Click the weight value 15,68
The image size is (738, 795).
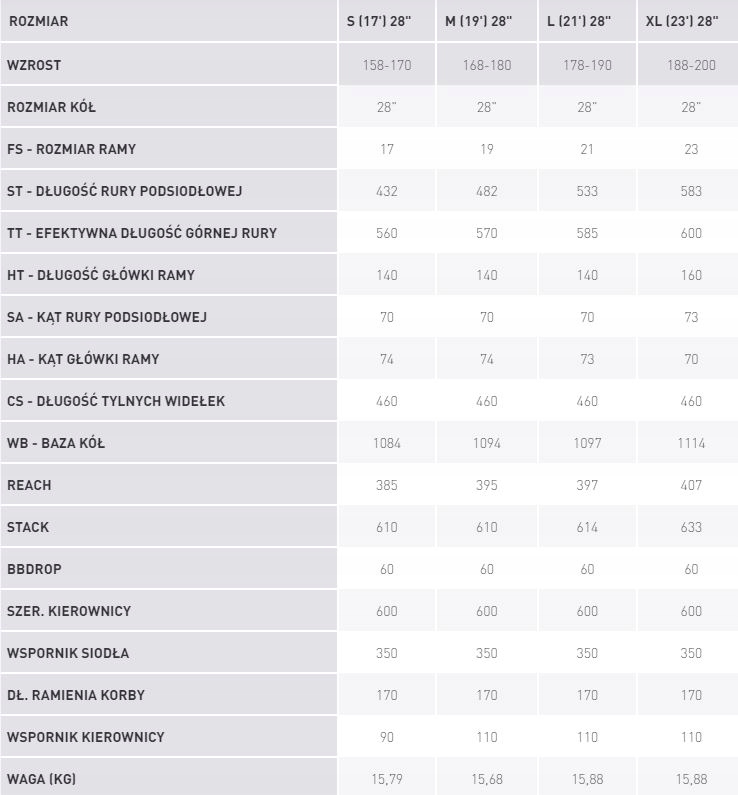coord(487,779)
